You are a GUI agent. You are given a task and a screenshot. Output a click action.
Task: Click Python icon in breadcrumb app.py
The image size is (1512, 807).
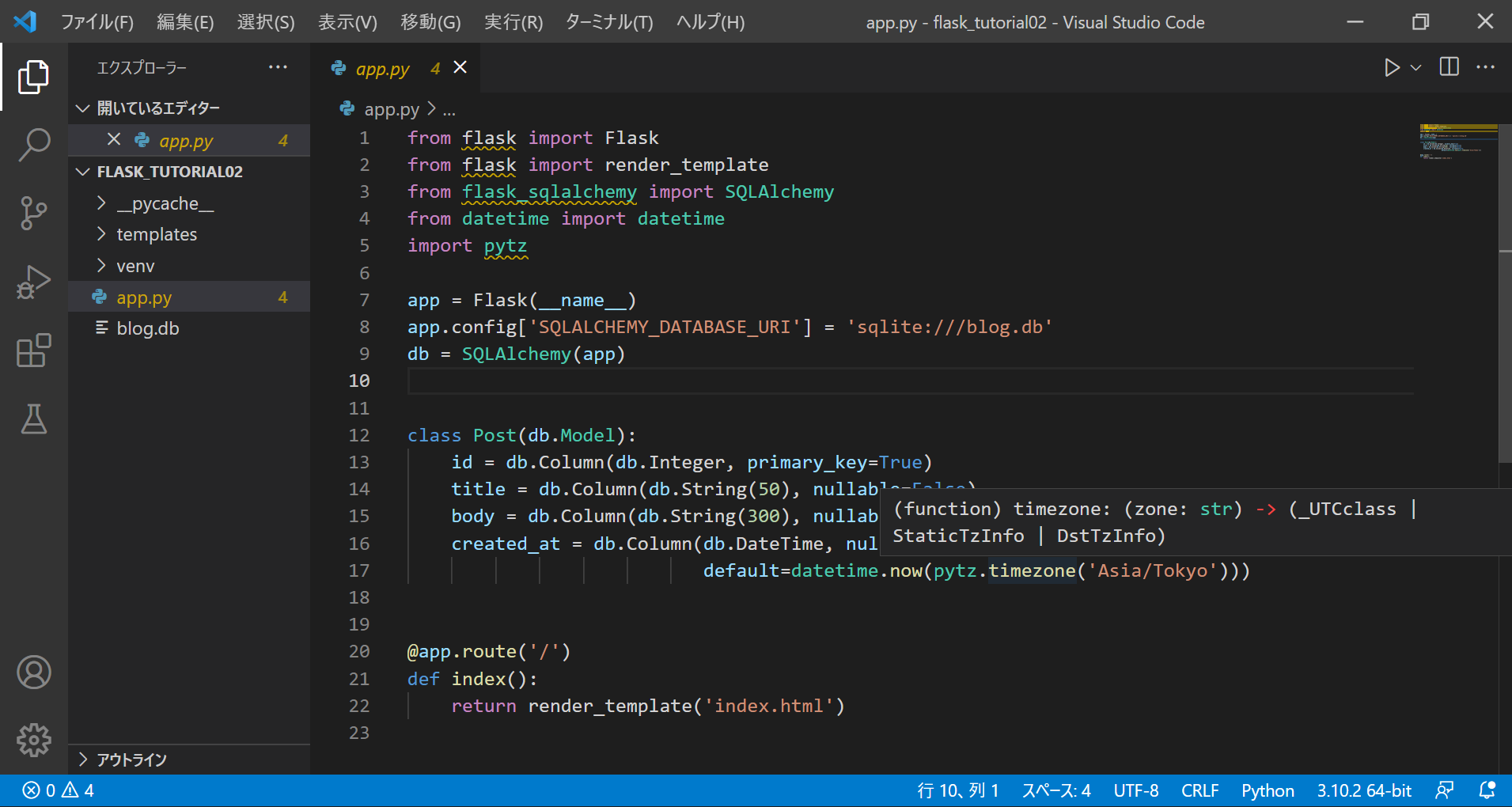coord(347,108)
